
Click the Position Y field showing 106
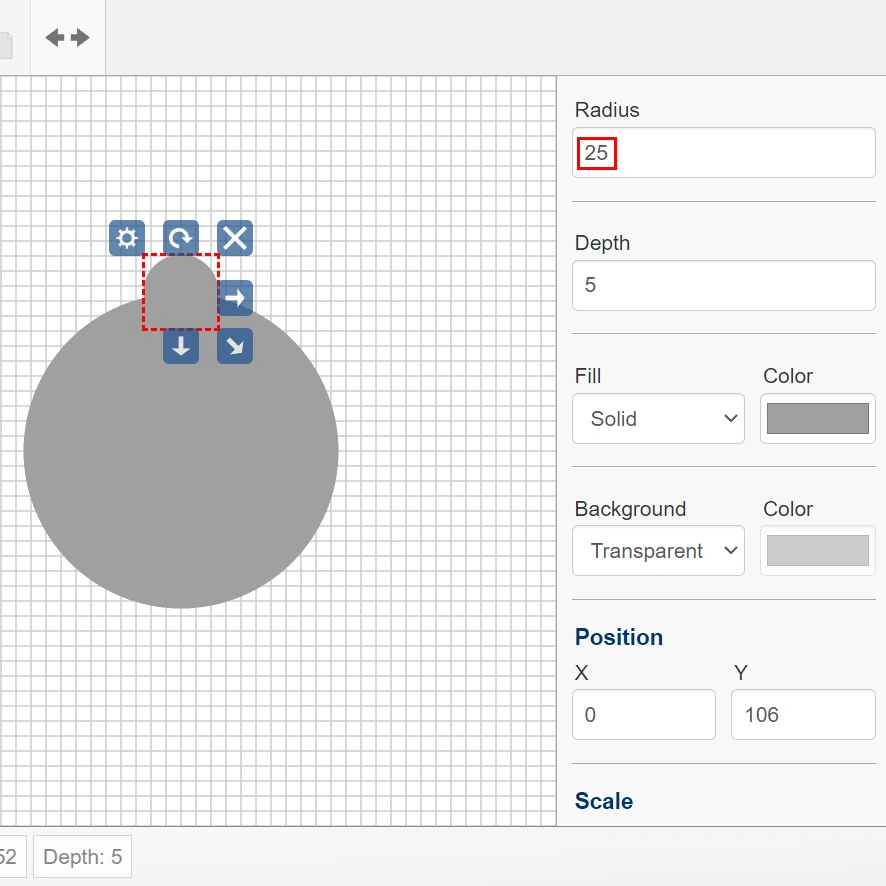[802, 715]
